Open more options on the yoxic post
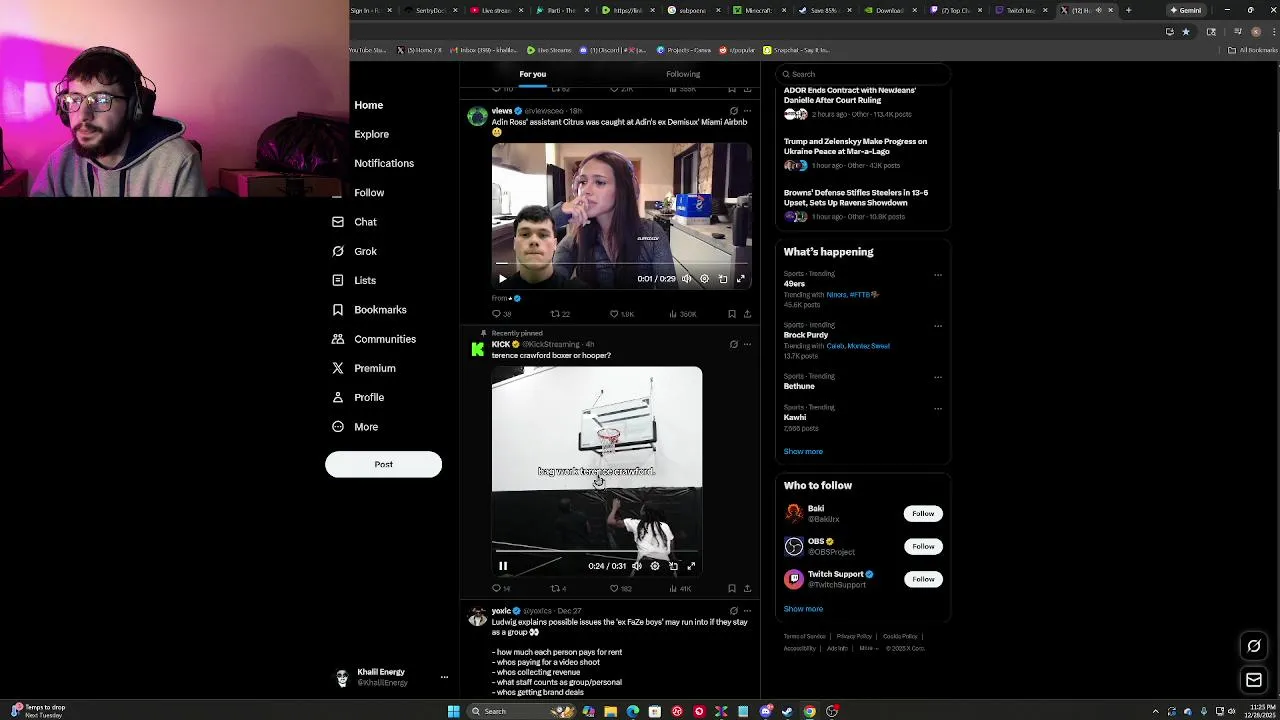Viewport: 1280px width, 720px height. coord(747,610)
